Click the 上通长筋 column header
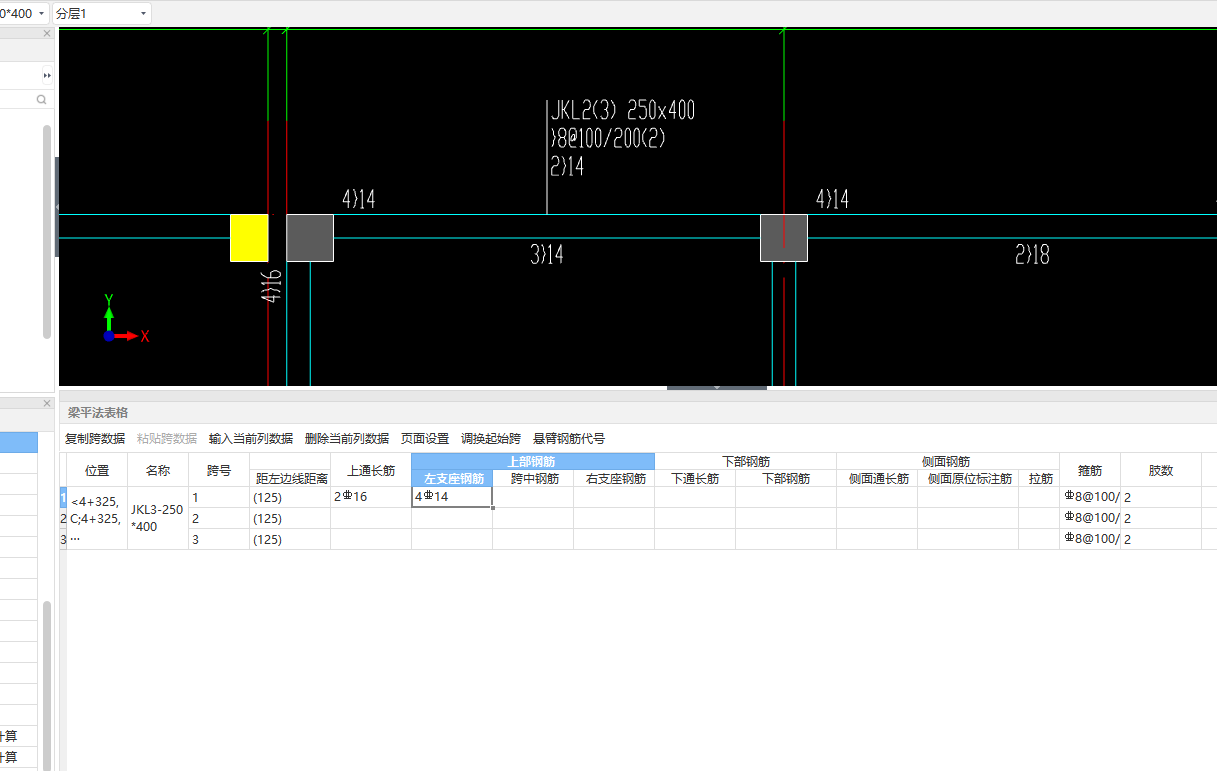The image size is (1217, 771). [371, 470]
